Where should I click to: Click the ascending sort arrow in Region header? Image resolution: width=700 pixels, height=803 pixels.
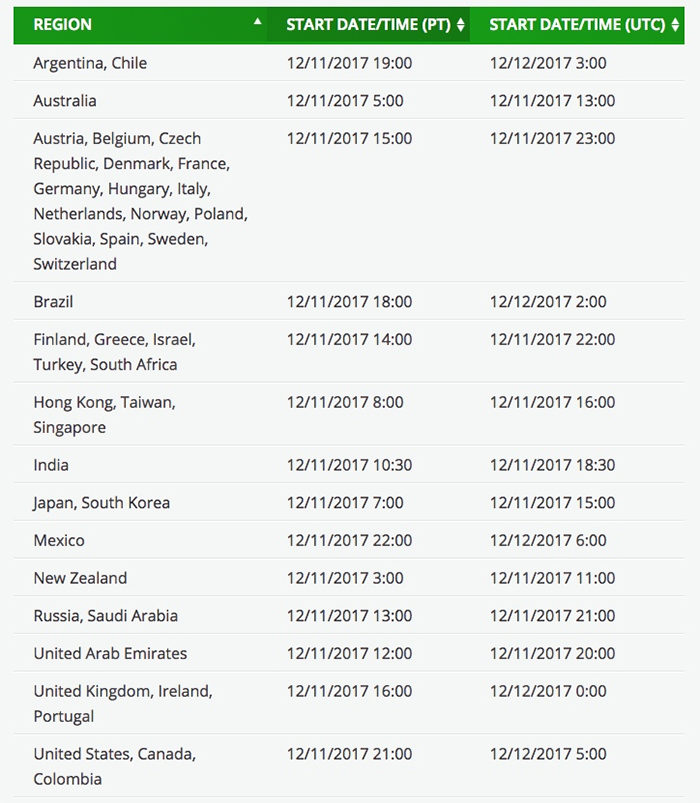pyautogui.click(x=258, y=21)
